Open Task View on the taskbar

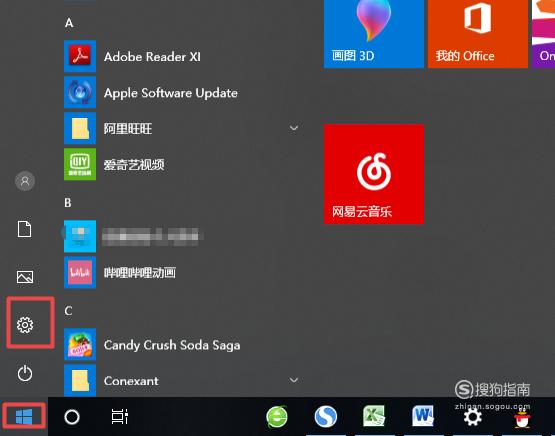120,417
